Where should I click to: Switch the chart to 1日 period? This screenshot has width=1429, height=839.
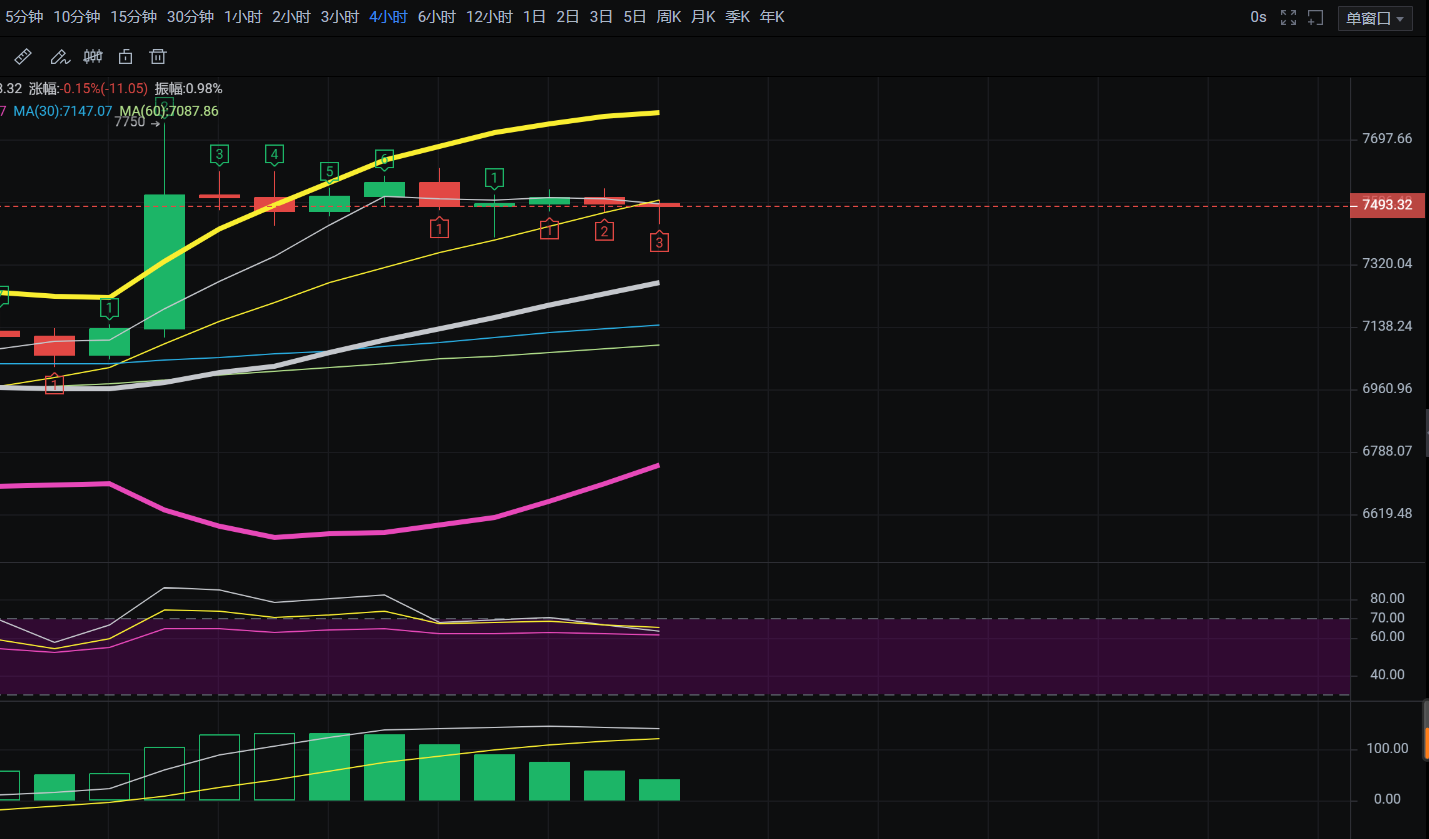(534, 17)
